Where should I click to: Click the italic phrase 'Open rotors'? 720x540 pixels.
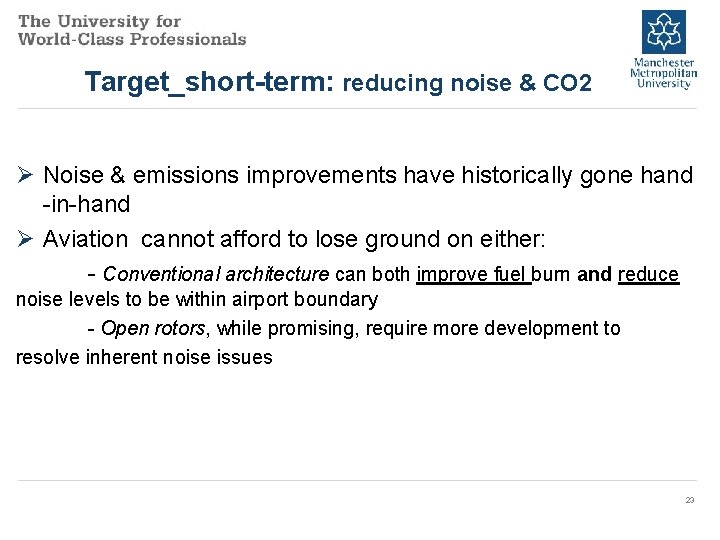click(153, 328)
